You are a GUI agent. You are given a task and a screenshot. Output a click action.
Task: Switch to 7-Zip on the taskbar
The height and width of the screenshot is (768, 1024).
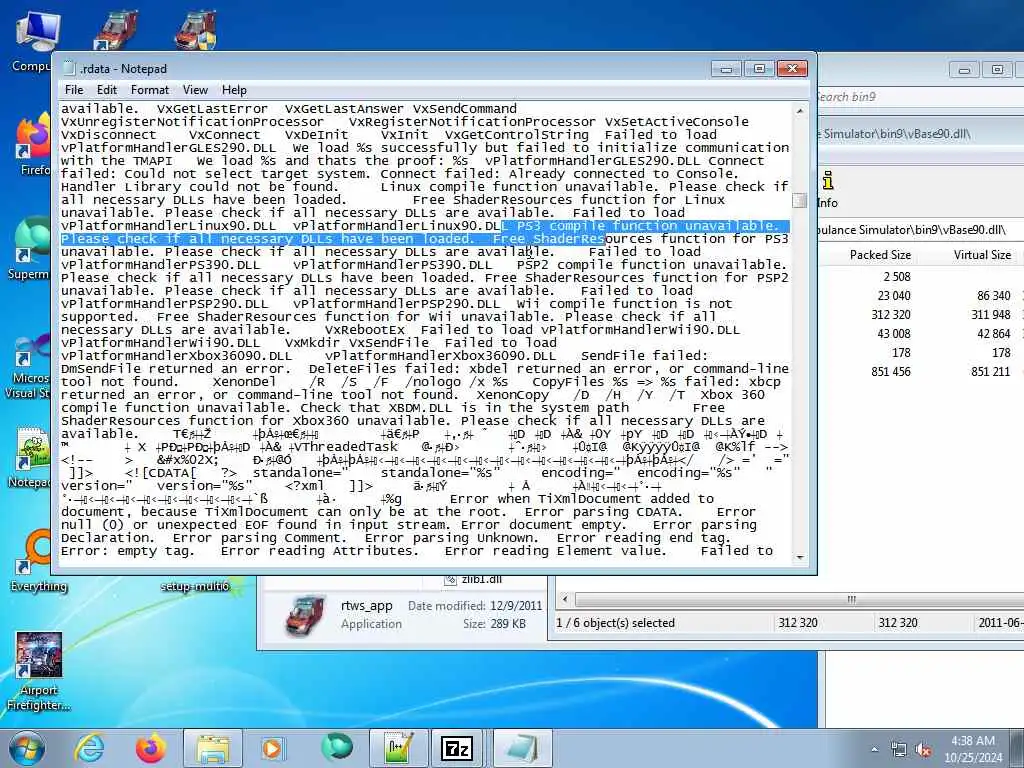click(457, 748)
